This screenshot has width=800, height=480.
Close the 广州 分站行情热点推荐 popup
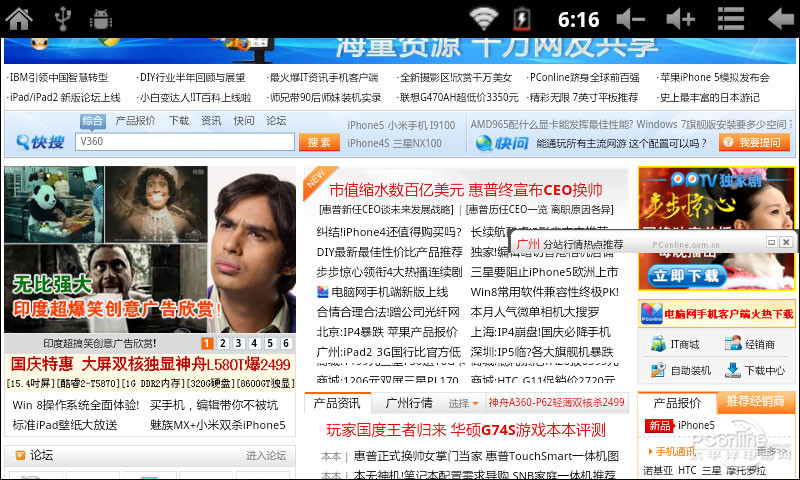point(786,242)
